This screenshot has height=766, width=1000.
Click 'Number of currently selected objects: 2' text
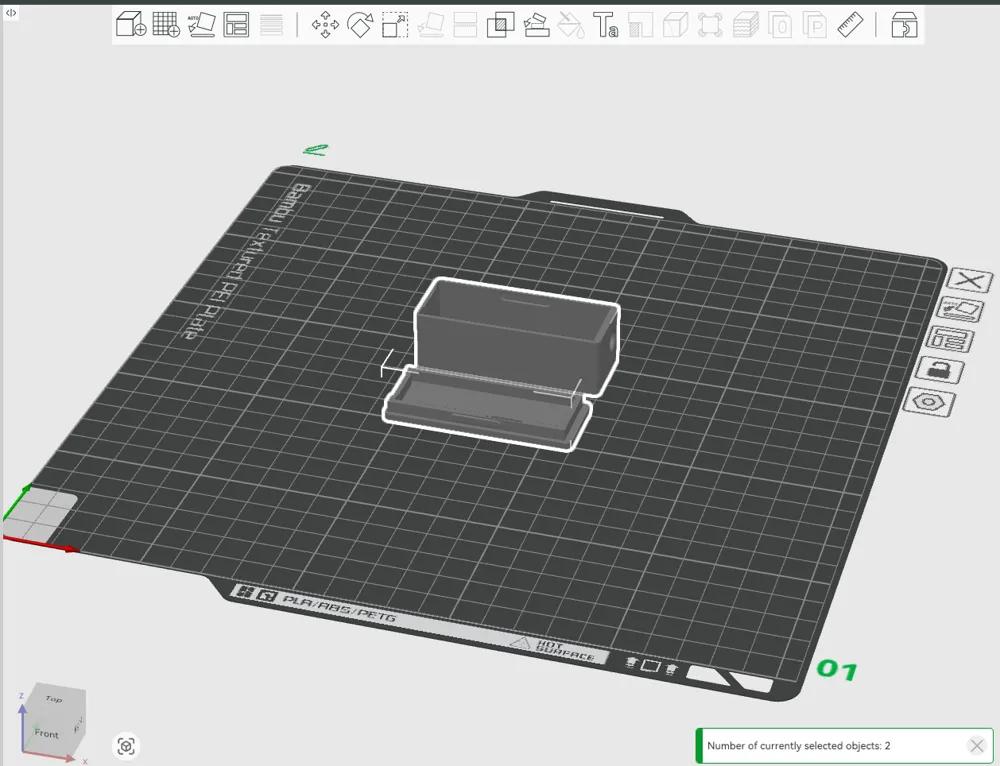(798, 746)
